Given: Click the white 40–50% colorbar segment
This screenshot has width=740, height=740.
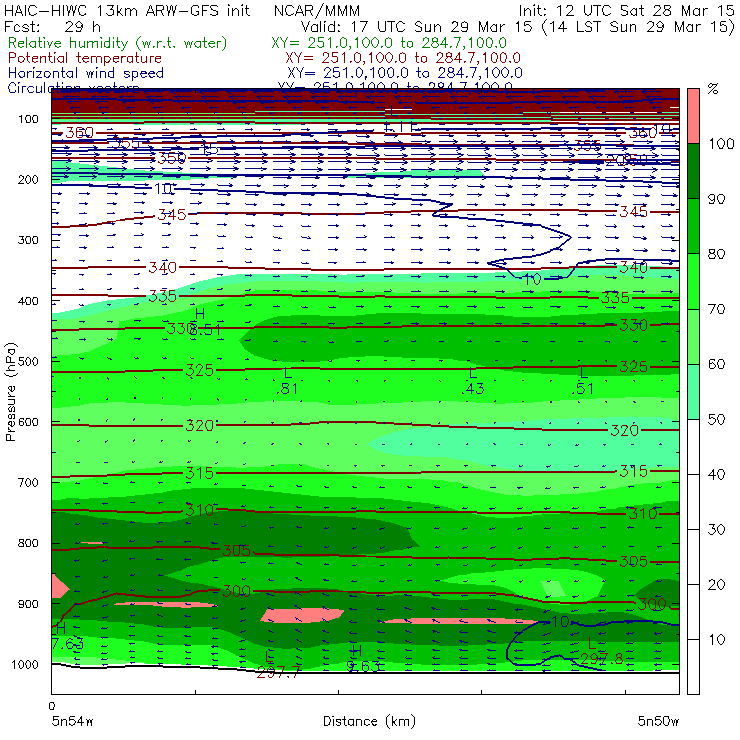Looking at the screenshot, I should click(693, 447).
